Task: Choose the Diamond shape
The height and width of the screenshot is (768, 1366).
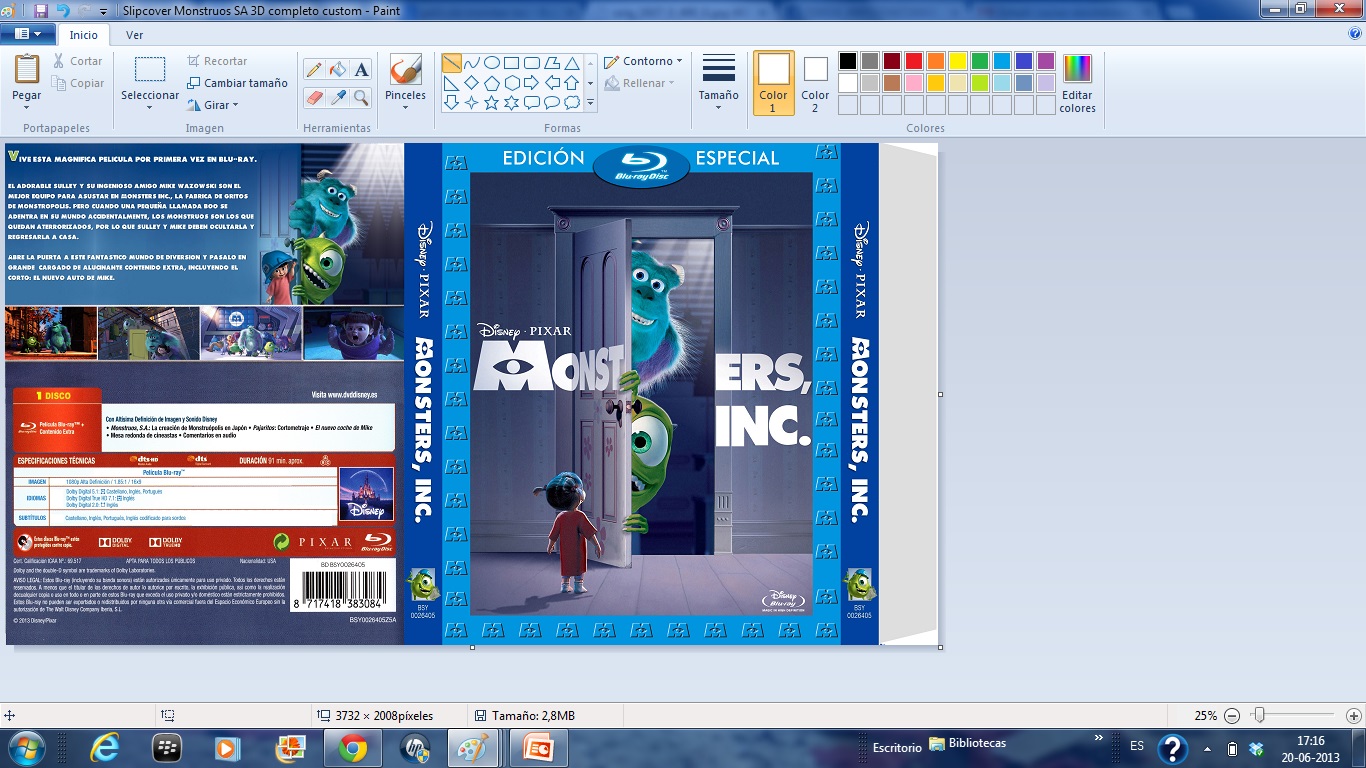Action: coord(472,83)
